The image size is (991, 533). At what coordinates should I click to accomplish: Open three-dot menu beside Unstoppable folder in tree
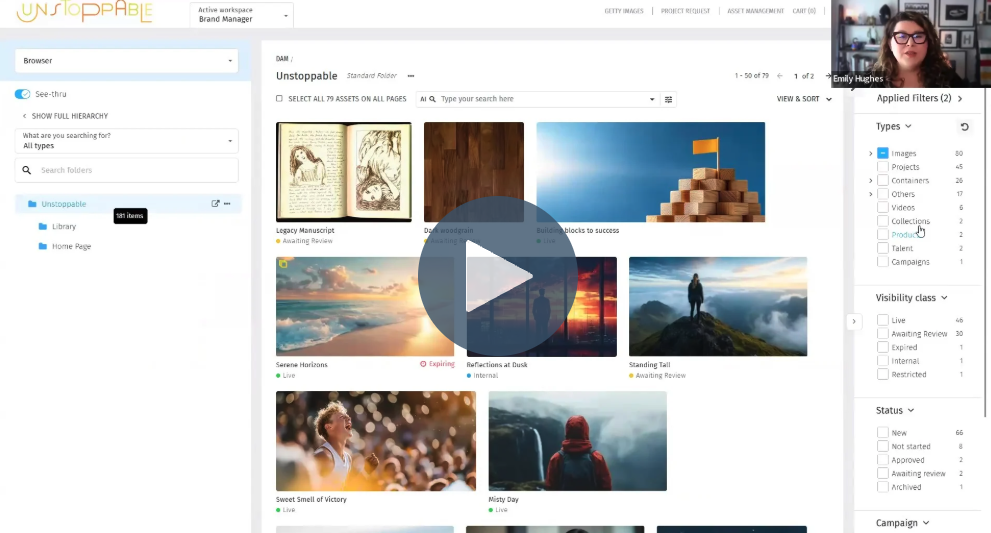point(227,204)
